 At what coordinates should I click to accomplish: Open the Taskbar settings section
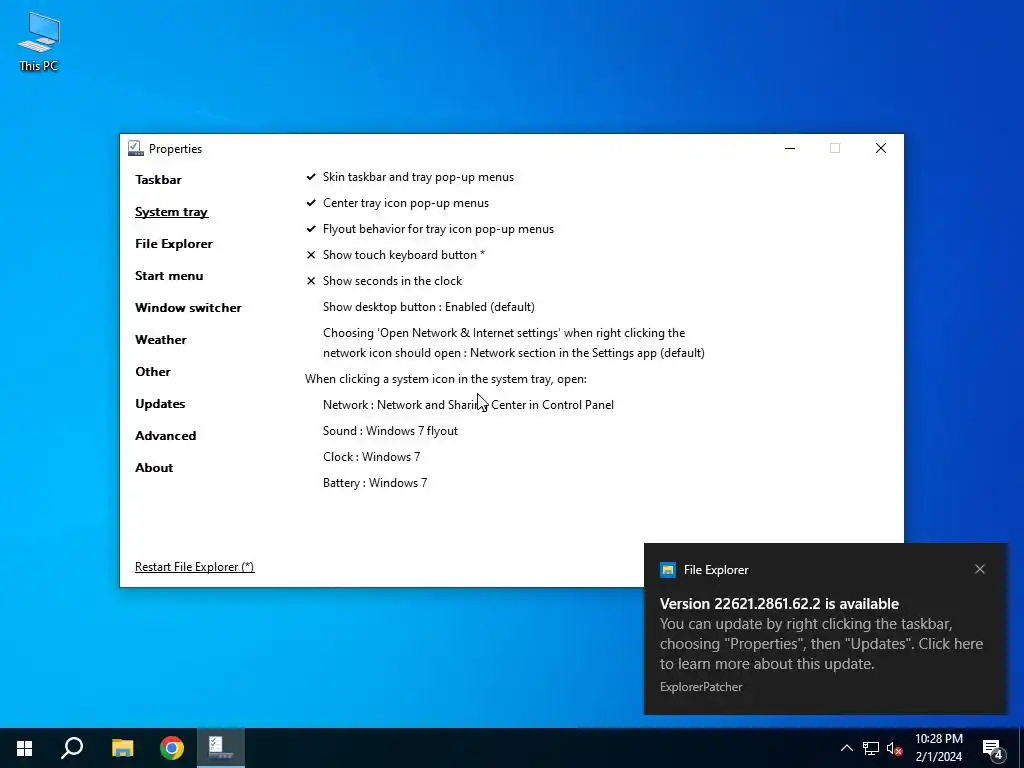[158, 180]
